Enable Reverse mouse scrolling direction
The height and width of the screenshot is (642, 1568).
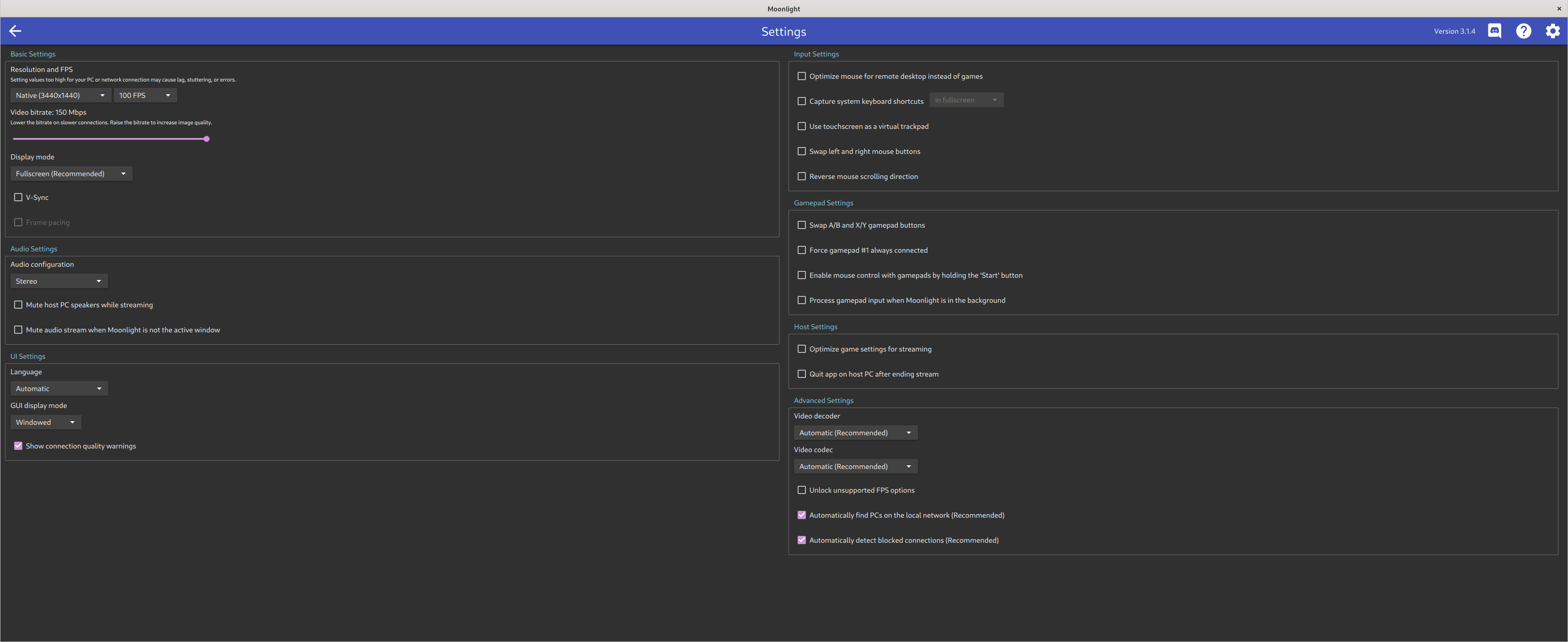coord(802,176)
